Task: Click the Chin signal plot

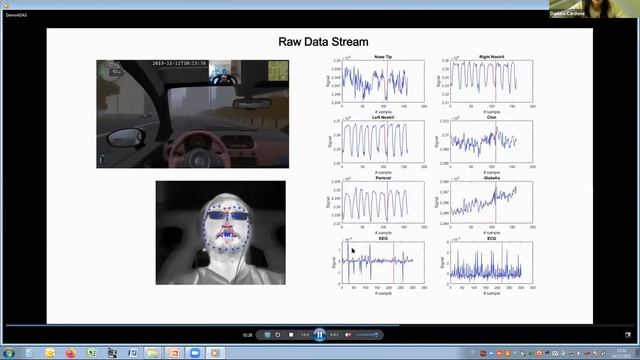Action: (x=491, y=142)
